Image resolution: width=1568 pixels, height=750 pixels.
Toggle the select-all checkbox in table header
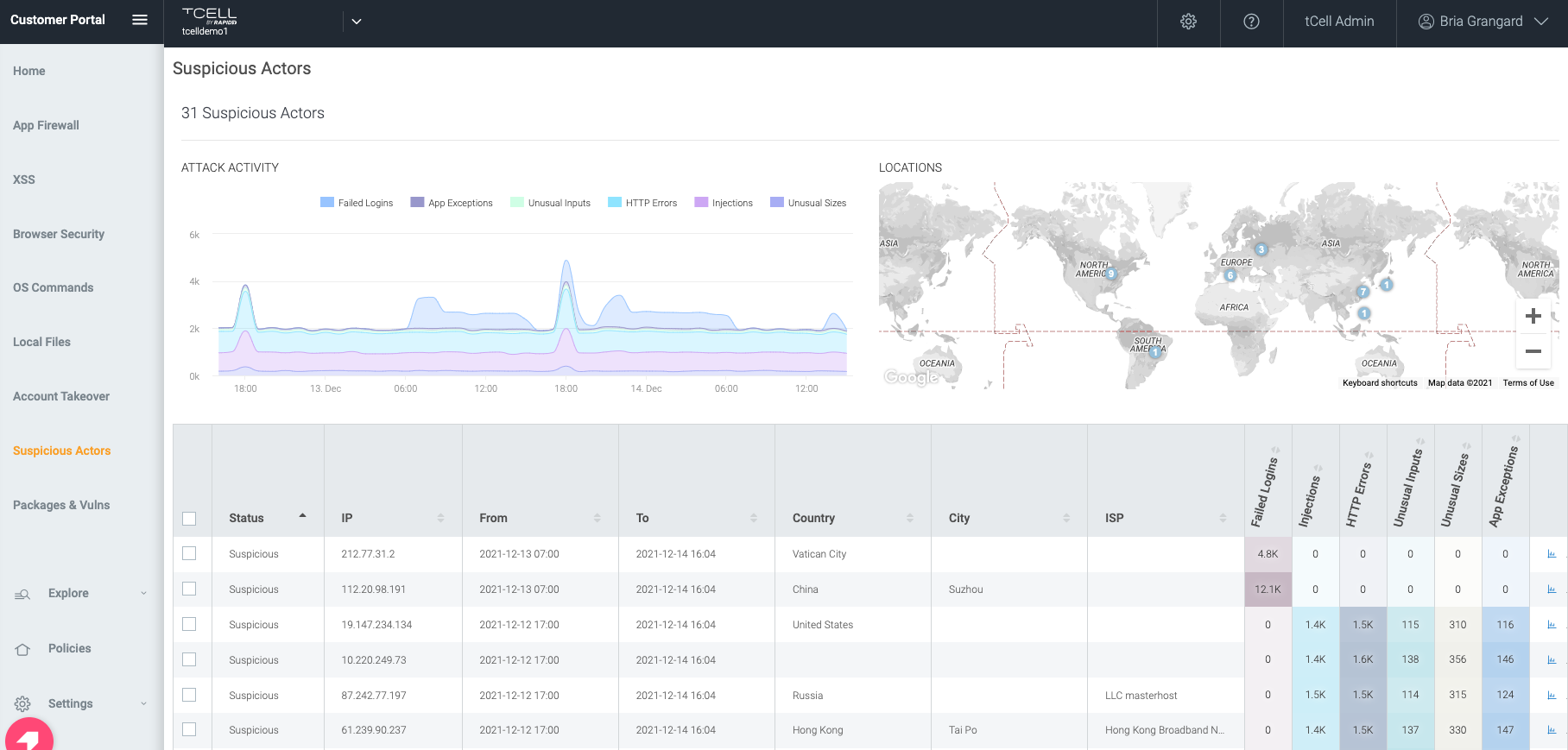tap(190, 519)
